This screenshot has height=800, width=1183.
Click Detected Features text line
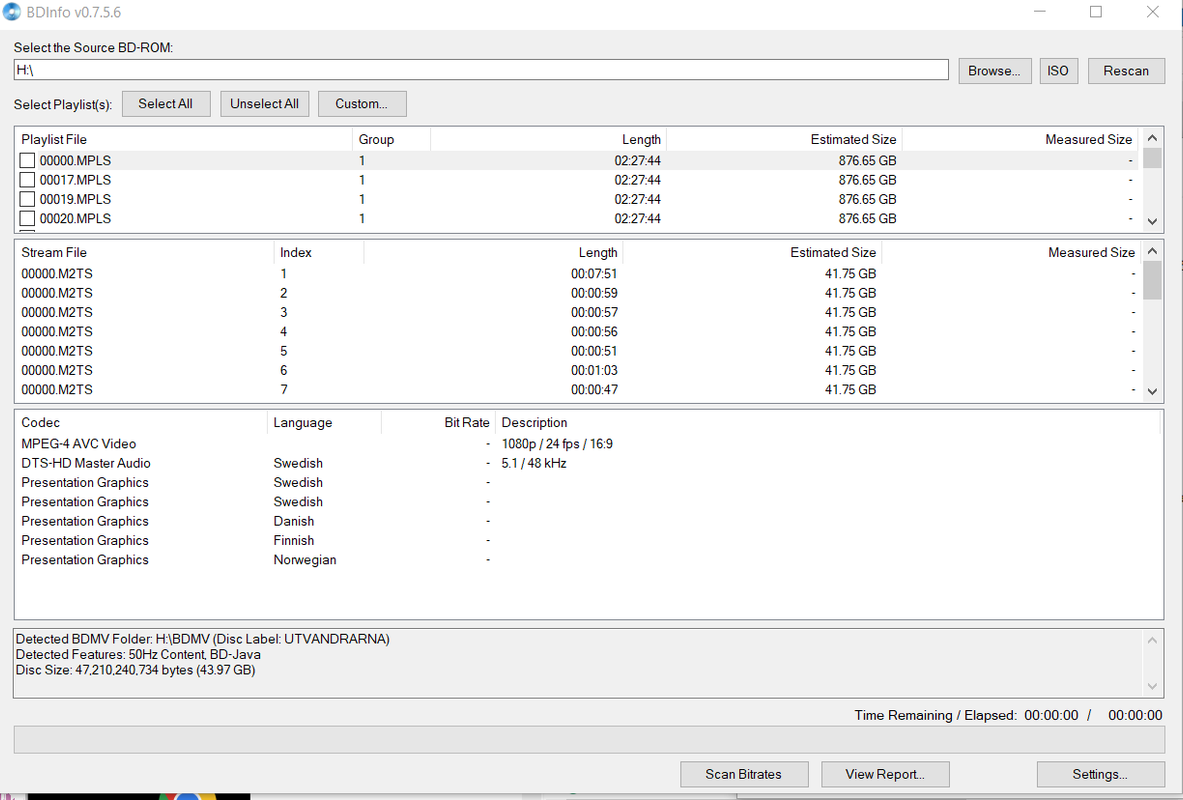138,654
